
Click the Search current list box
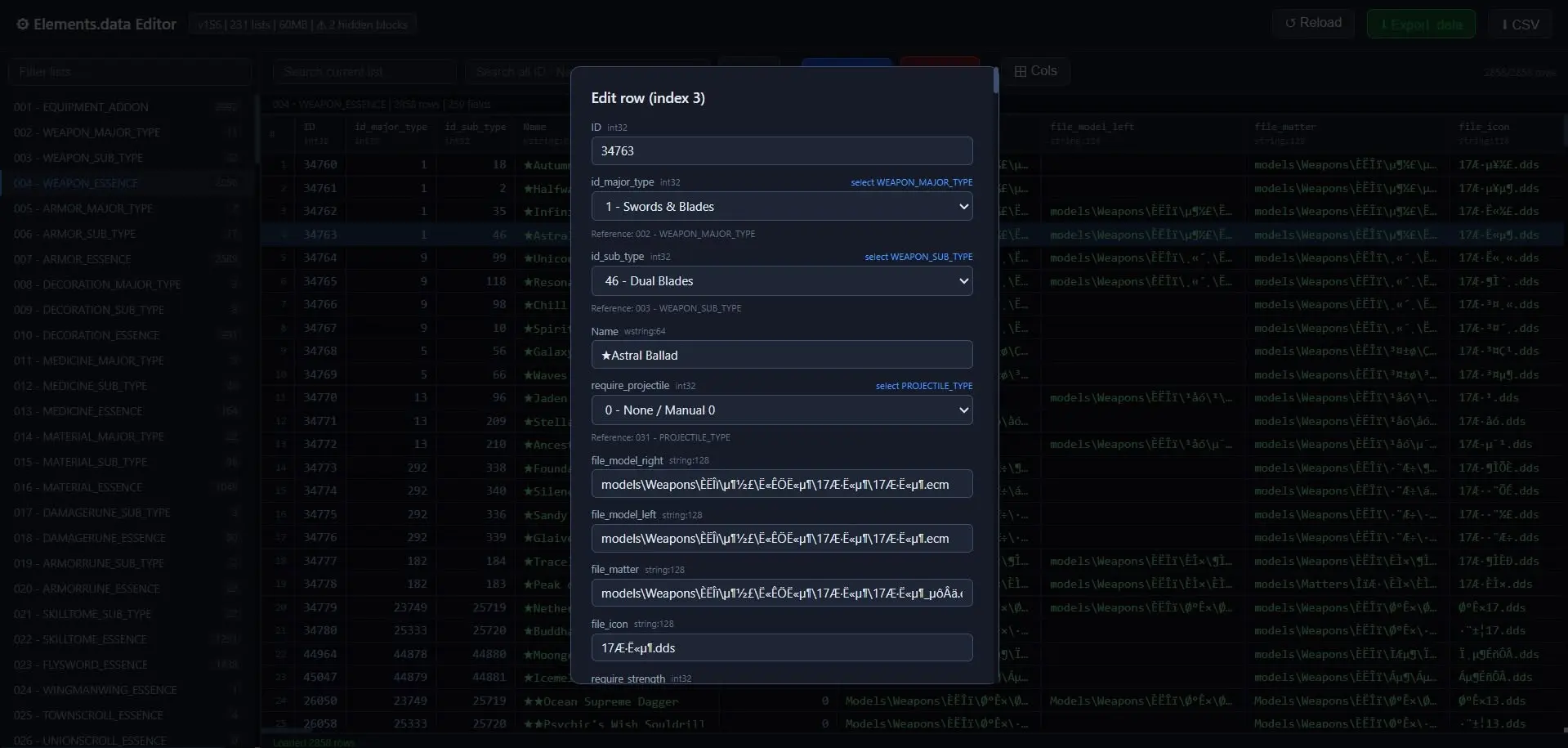(364, 72)
